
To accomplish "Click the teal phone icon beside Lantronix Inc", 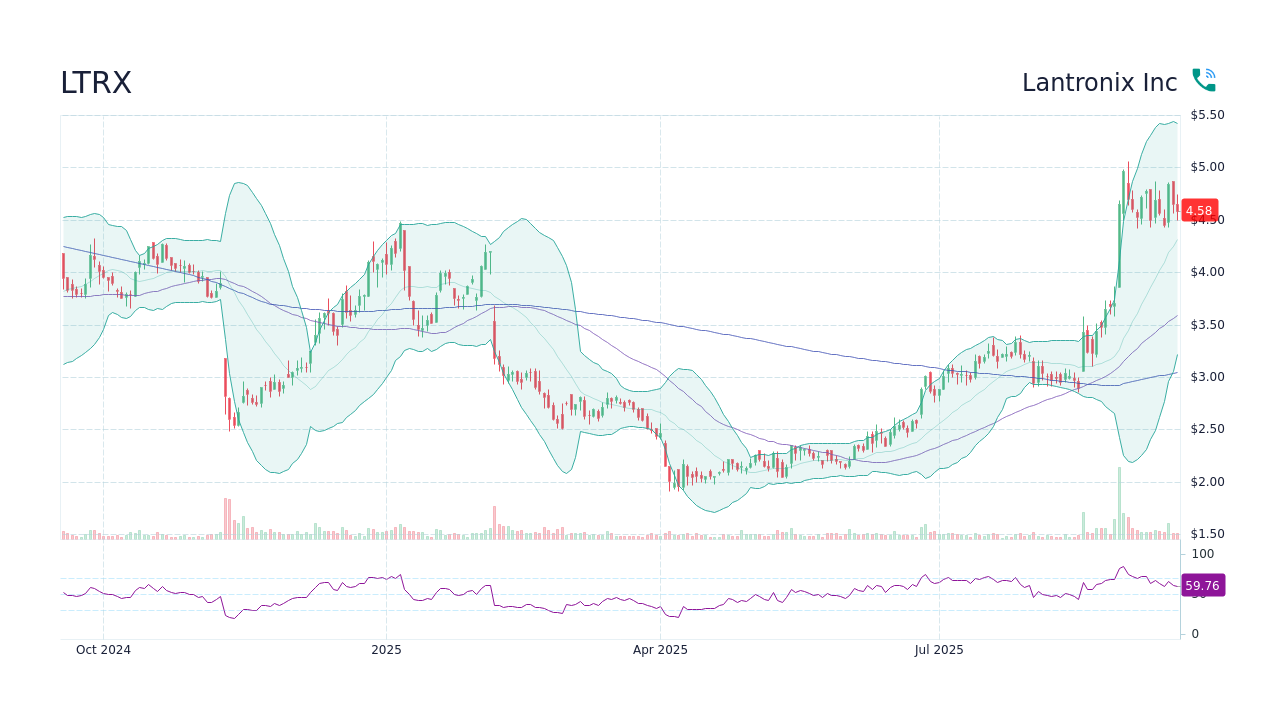I will (x=1204, y=78).
